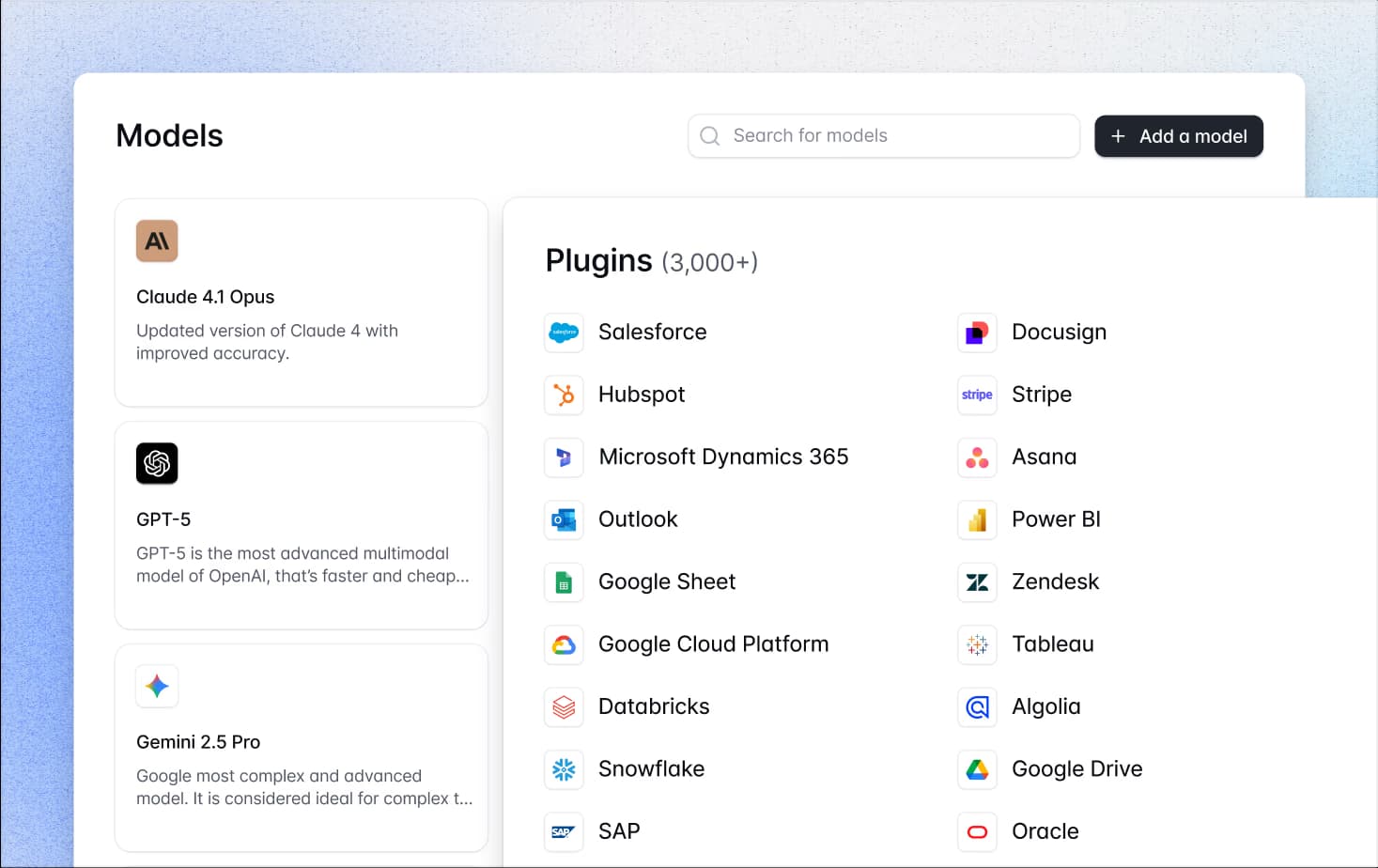Click the Snowflake plugin icon
Viewport: 1378px width, 868px height.
(x=564, y=769)
